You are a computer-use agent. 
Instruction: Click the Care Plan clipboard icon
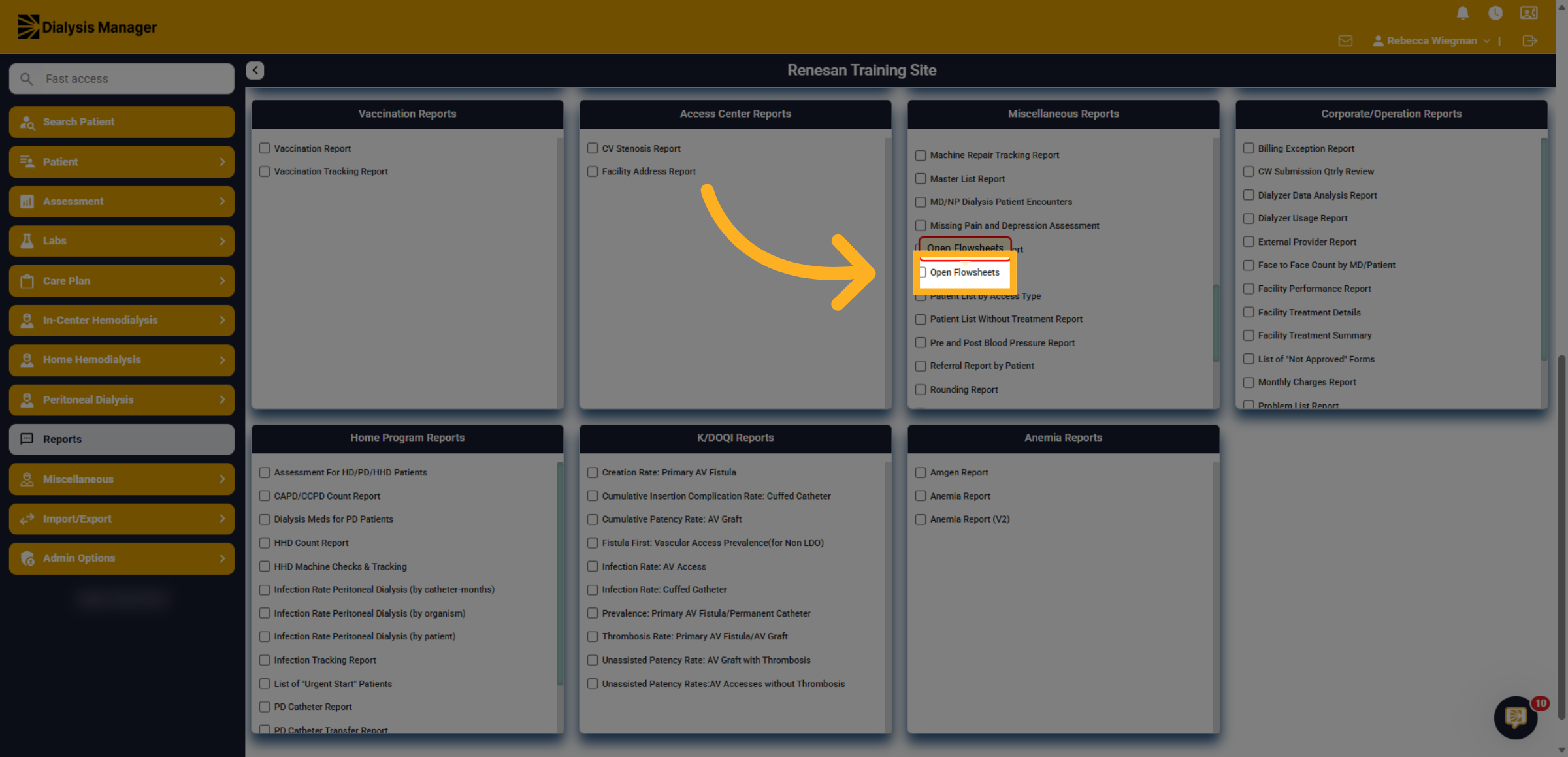(27, 281)
